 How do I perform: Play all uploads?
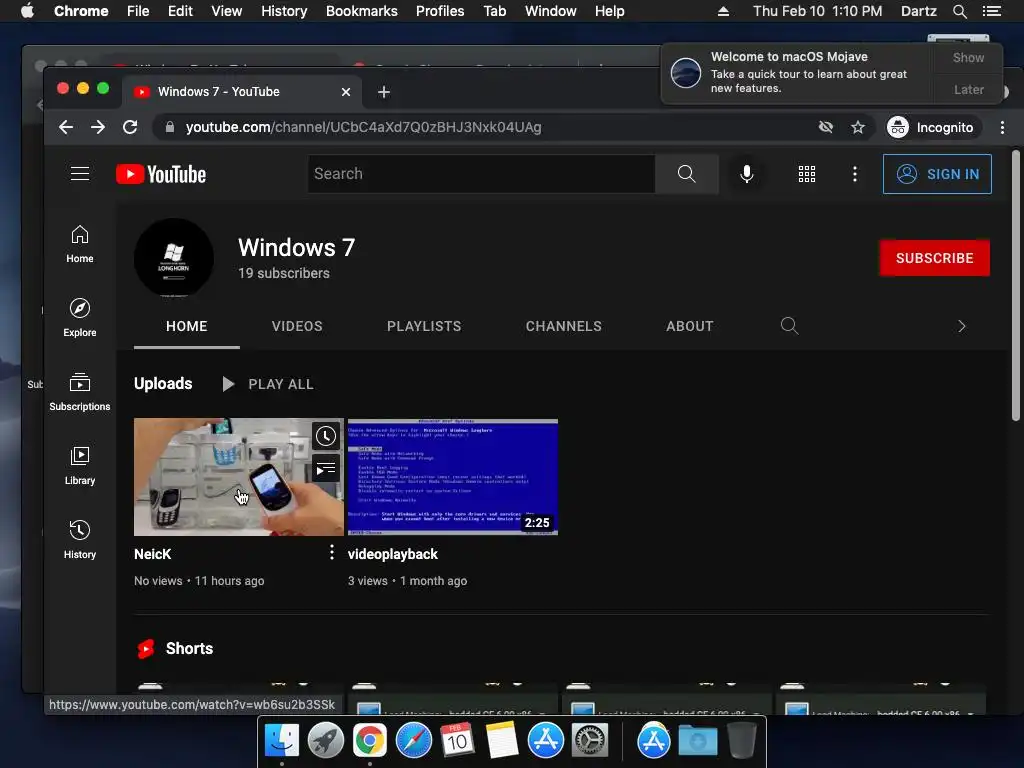[268, 384]
